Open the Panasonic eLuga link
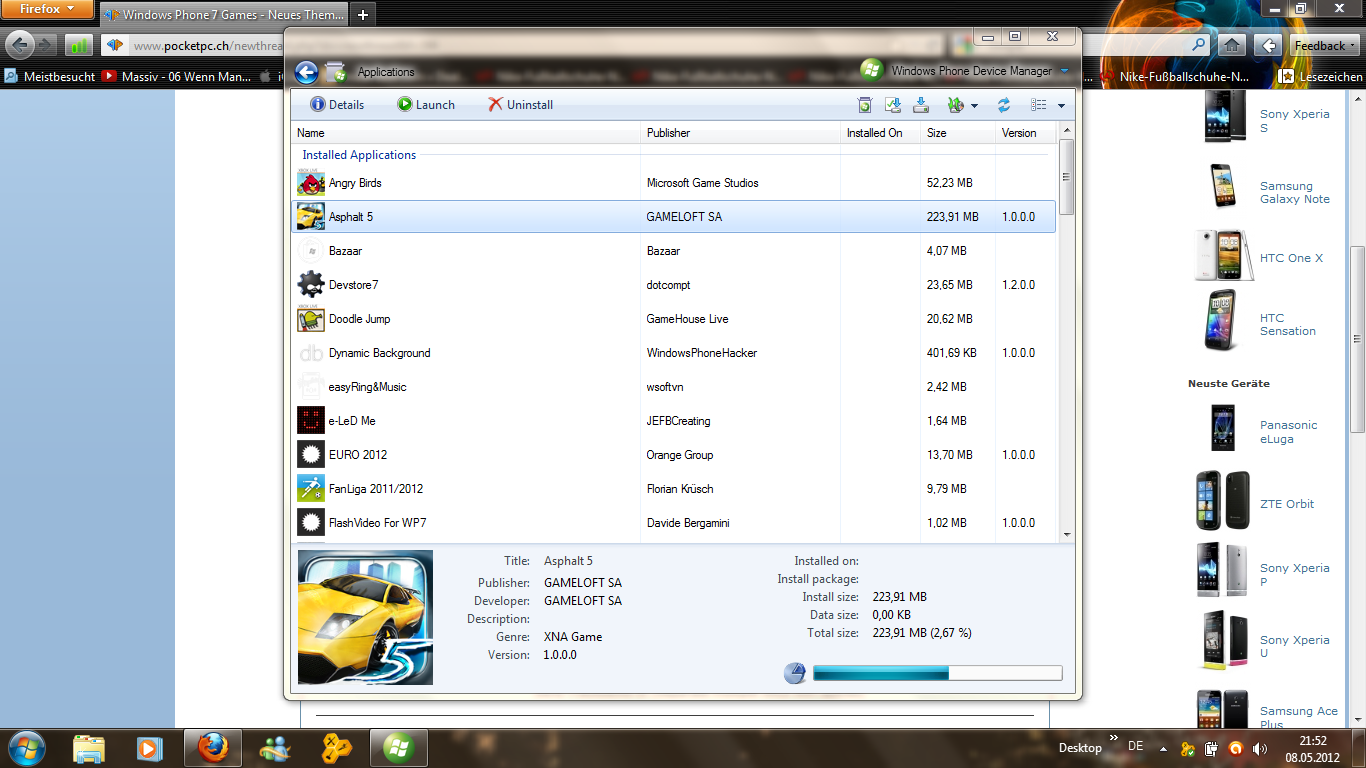The height and width of the screenshot is (768, 1366). 1288,432
